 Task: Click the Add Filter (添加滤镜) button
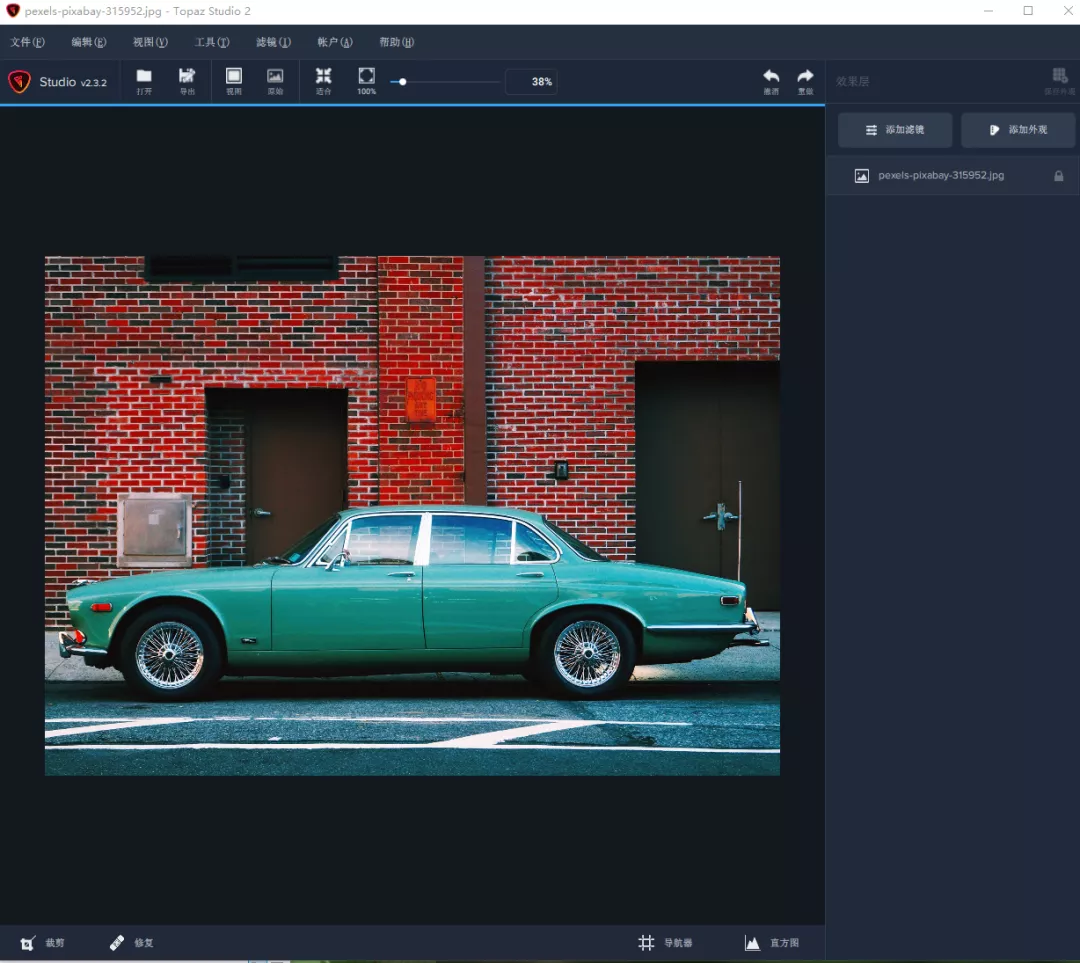pyautogui.click(x=895, y=130)
